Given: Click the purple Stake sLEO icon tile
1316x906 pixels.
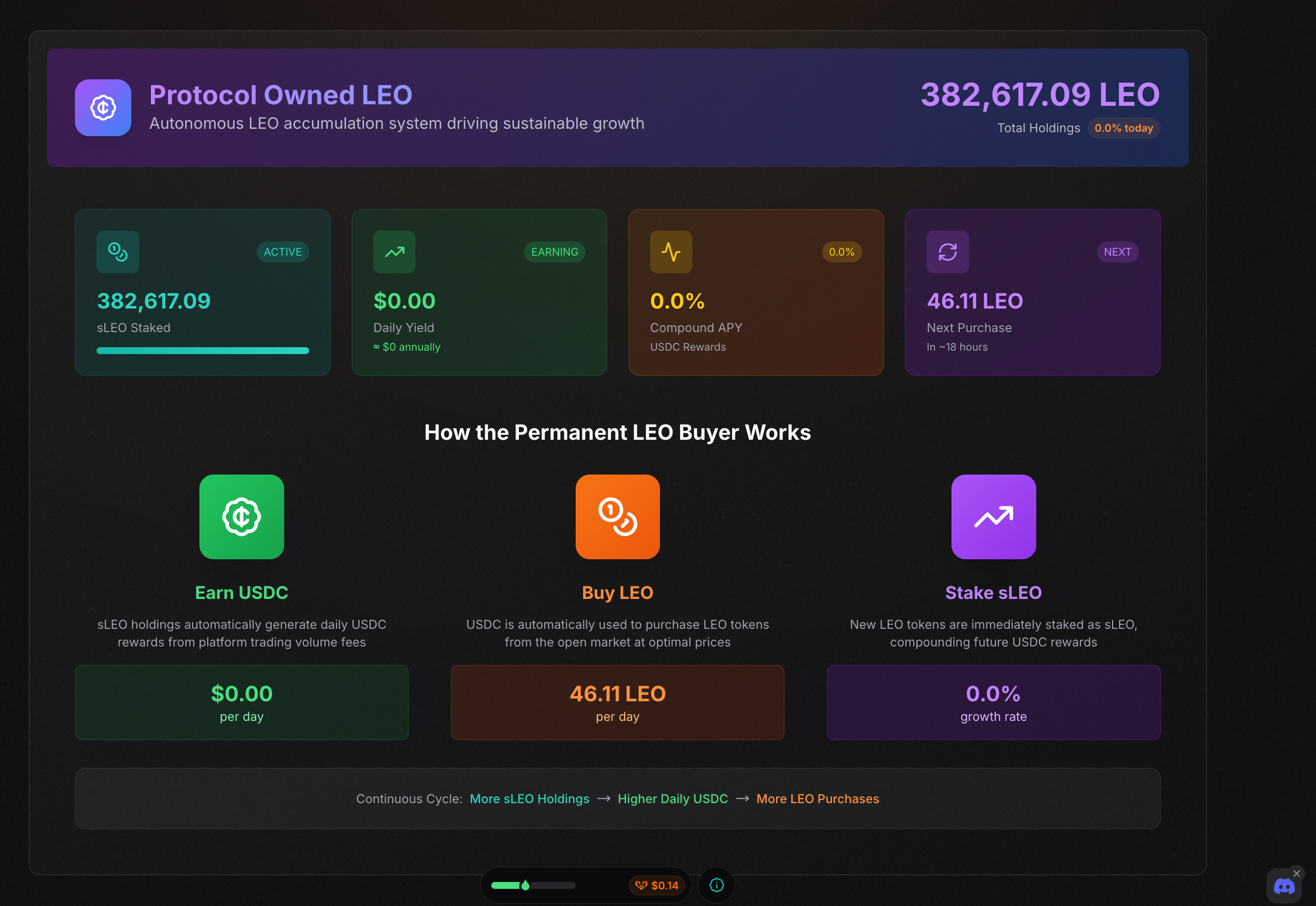Looking at the screenshot, I should [994, 517].
